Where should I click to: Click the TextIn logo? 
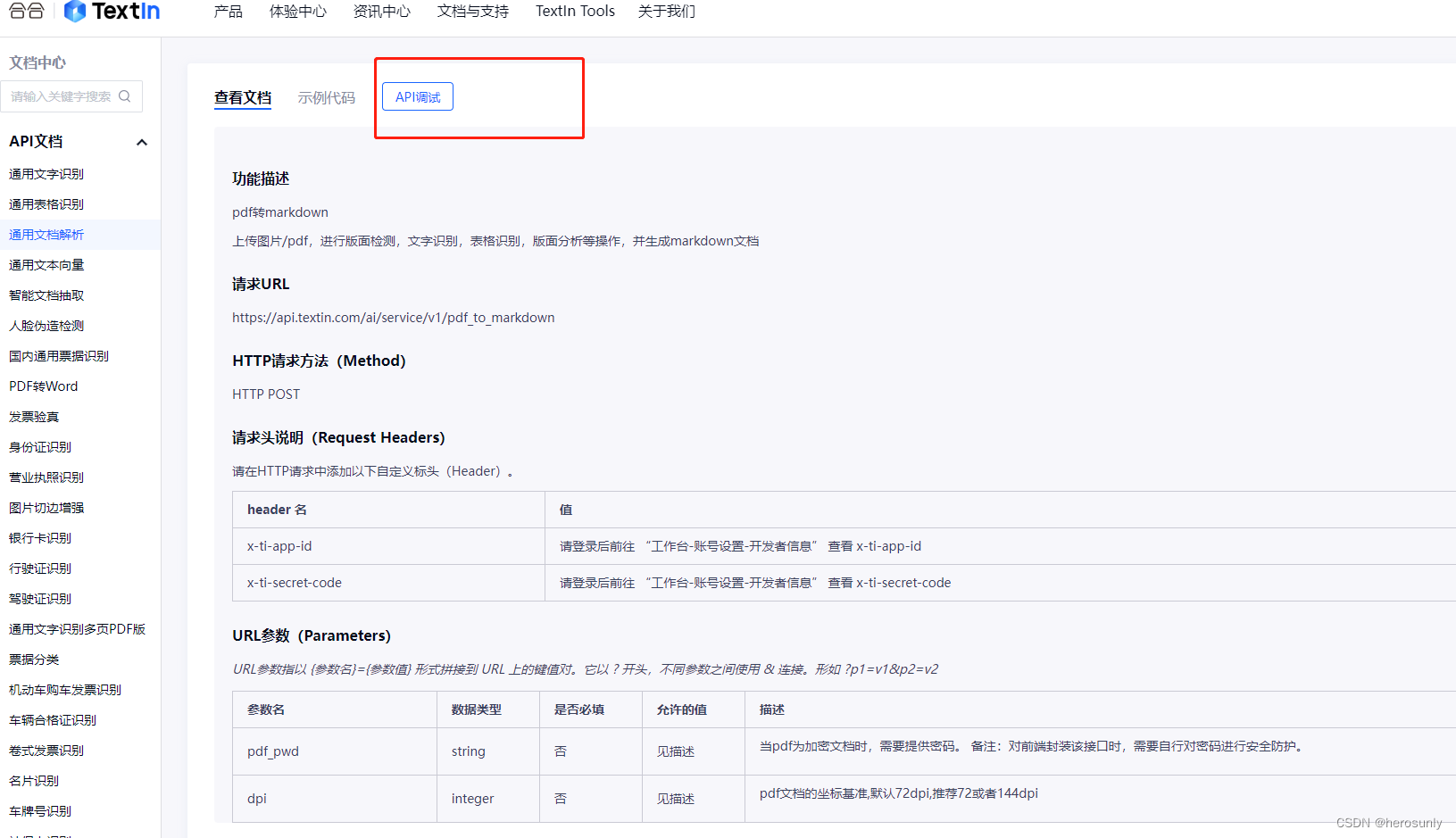coord(112,11)
